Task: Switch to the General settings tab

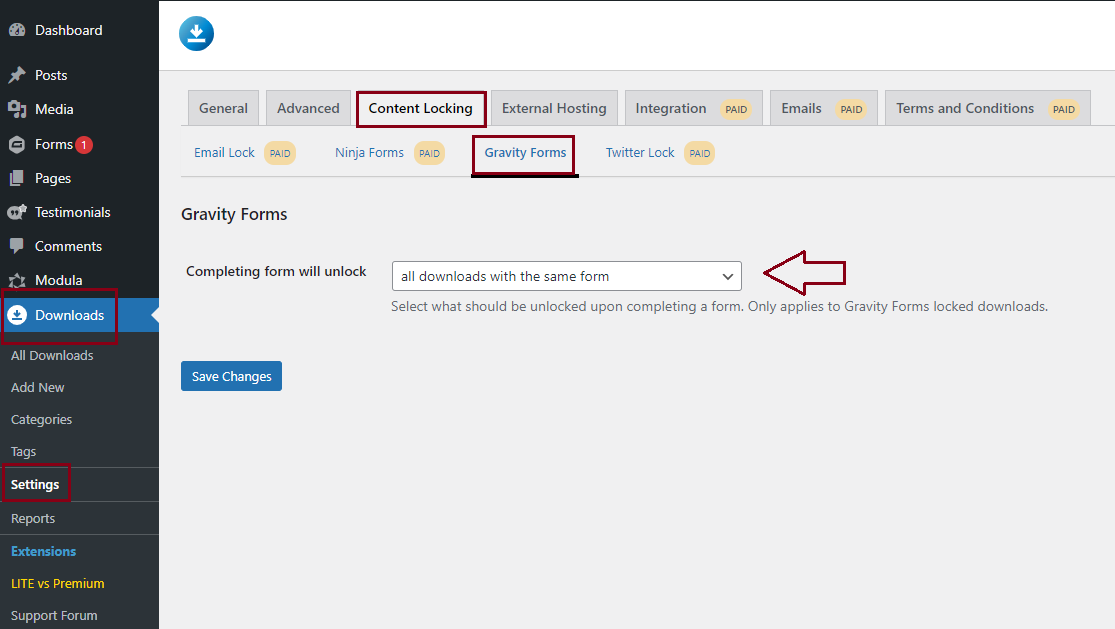Action: tap(223, 108)
